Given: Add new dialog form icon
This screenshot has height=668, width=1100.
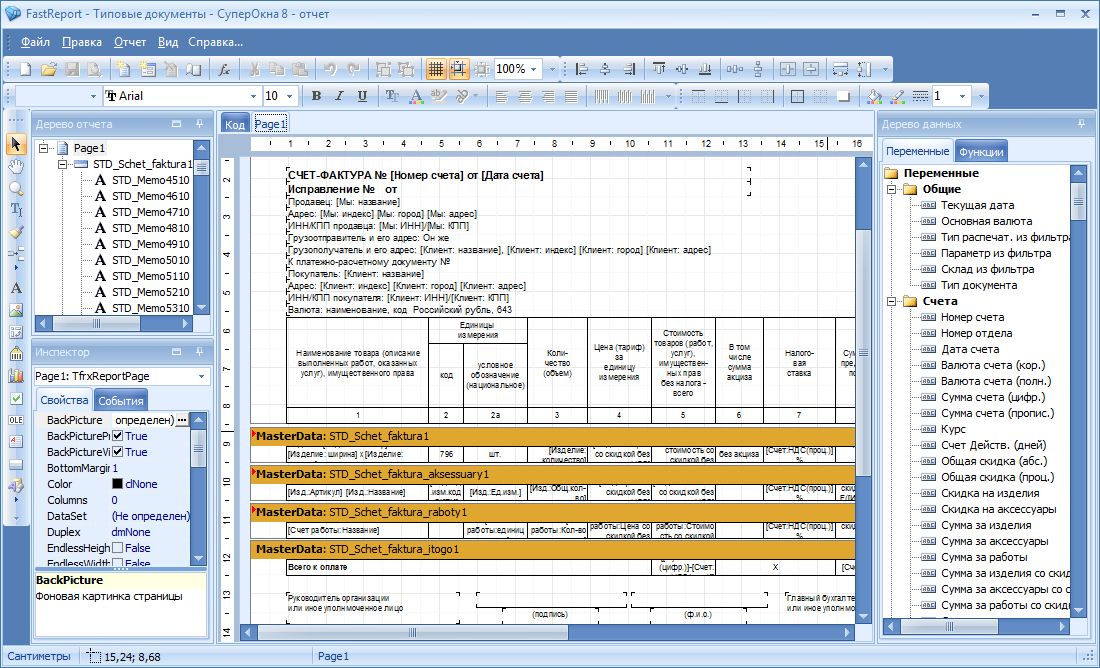Looking at the screenshot, I should point(147,69).
